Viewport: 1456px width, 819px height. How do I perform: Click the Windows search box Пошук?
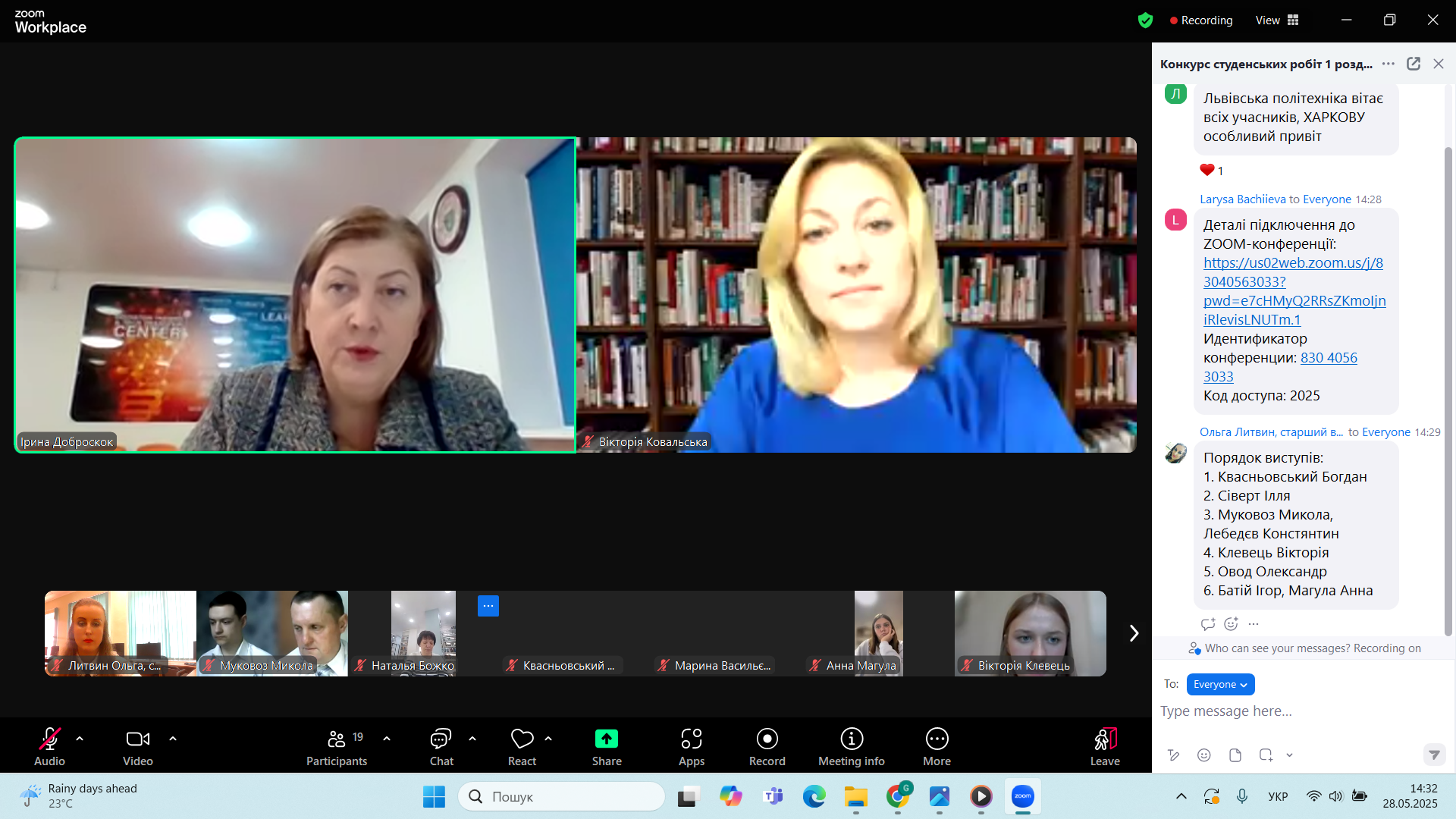562,796
